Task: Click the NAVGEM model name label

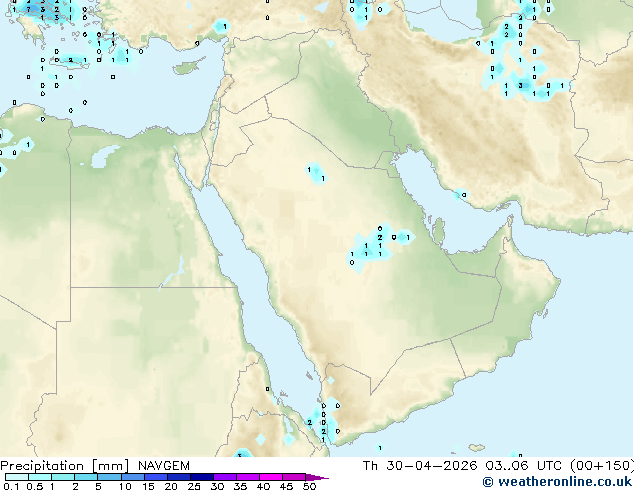Action: click(164, 466)
